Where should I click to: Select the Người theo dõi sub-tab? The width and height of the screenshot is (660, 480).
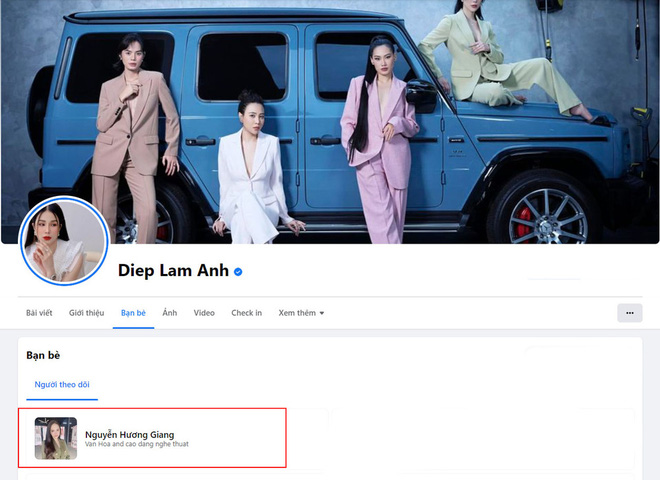(62, 384)
